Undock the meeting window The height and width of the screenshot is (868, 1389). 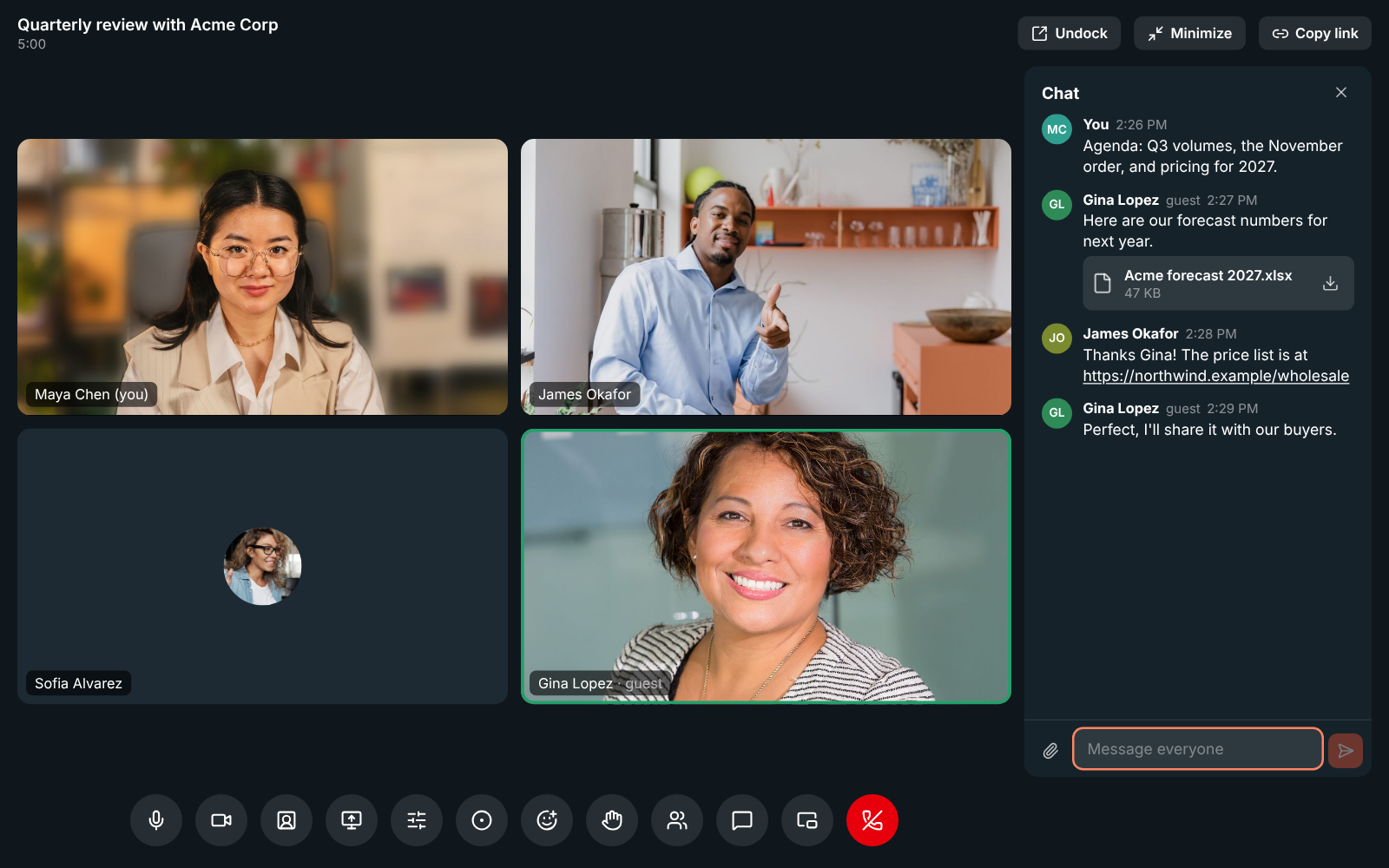pyautogui.click(x=1070, y=33)
